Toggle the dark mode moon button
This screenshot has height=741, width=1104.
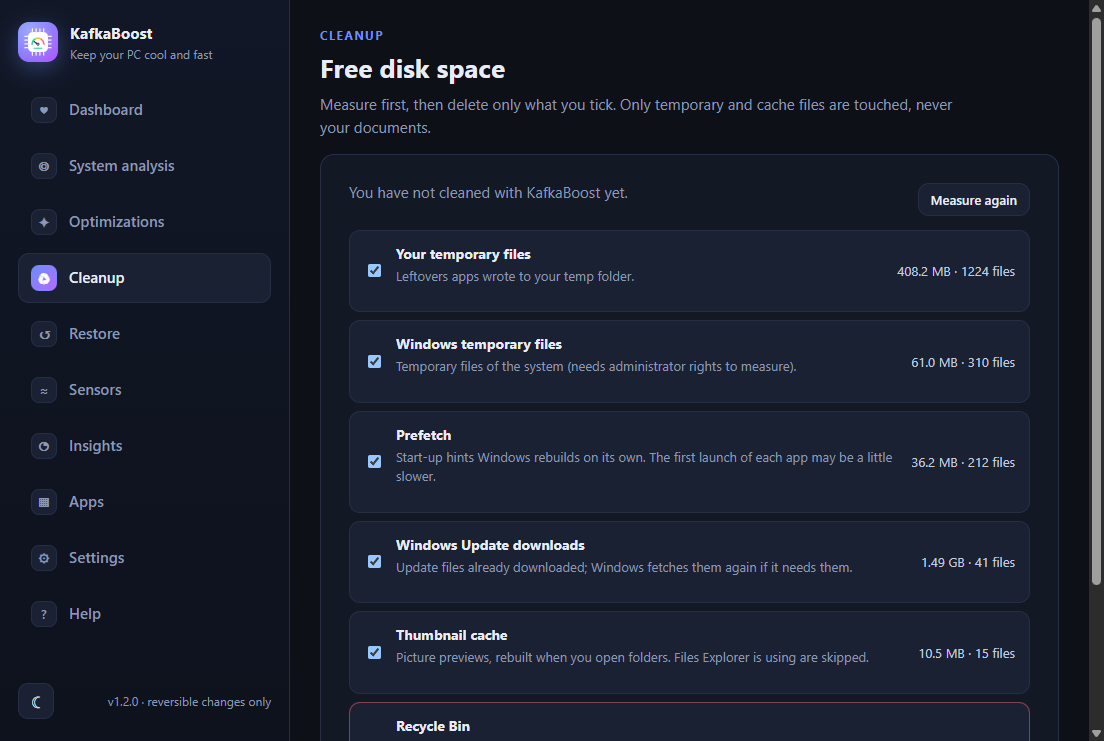point(36,702)
